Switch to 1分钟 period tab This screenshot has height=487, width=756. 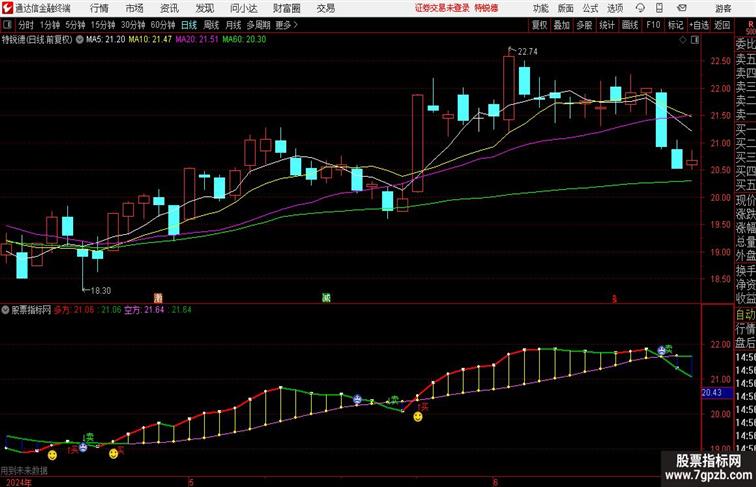click(50, 25)
